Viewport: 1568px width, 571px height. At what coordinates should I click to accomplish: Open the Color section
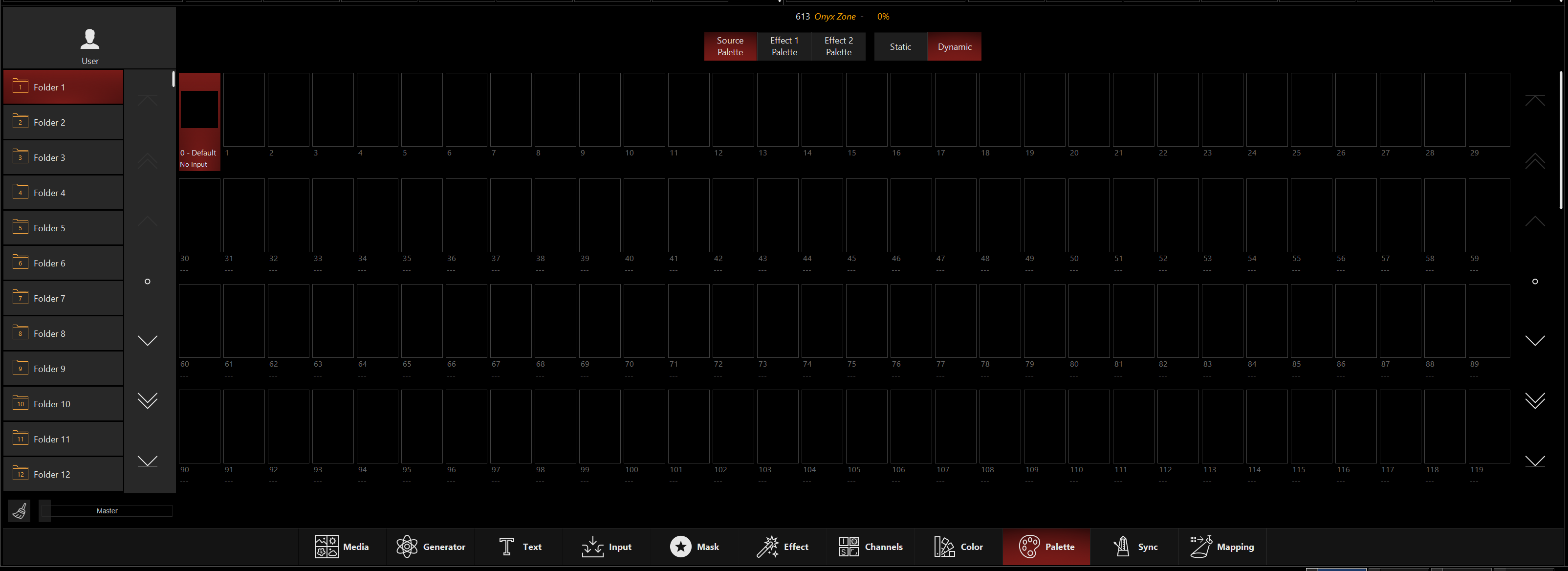click(x=958, y=547)
